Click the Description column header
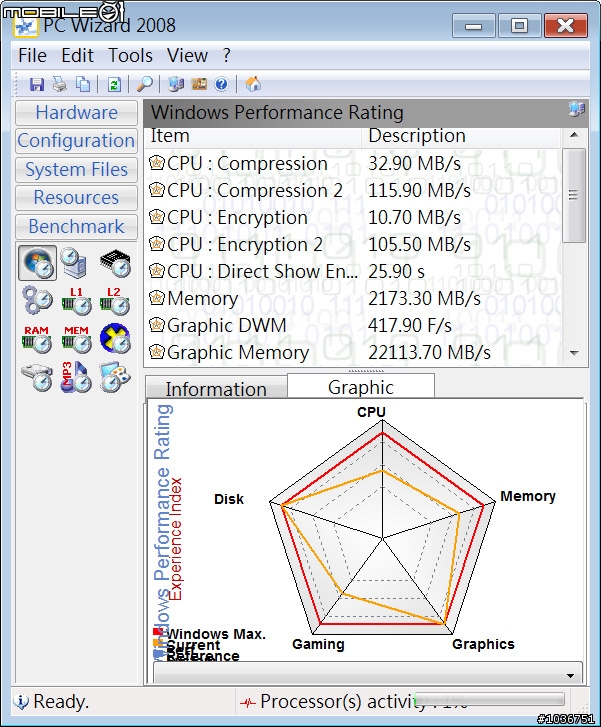Image resolution: width=601 pixels, height=727 pixels. 461,136
